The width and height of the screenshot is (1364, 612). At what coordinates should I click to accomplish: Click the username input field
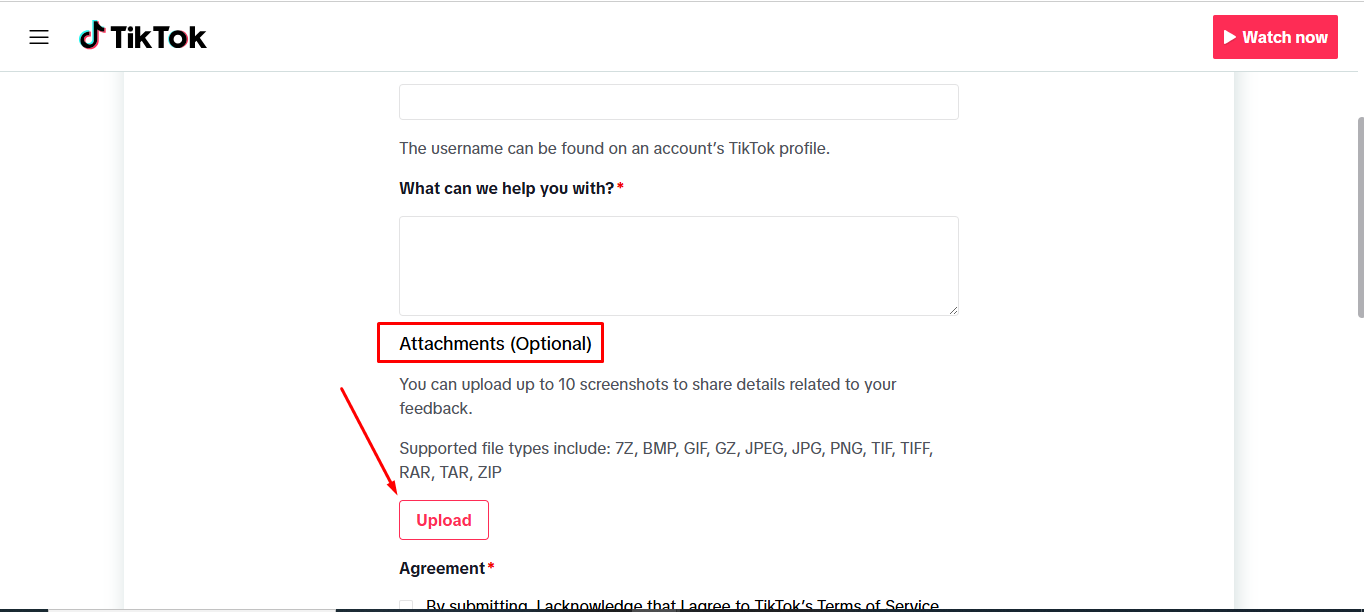[x=678, y=101]
